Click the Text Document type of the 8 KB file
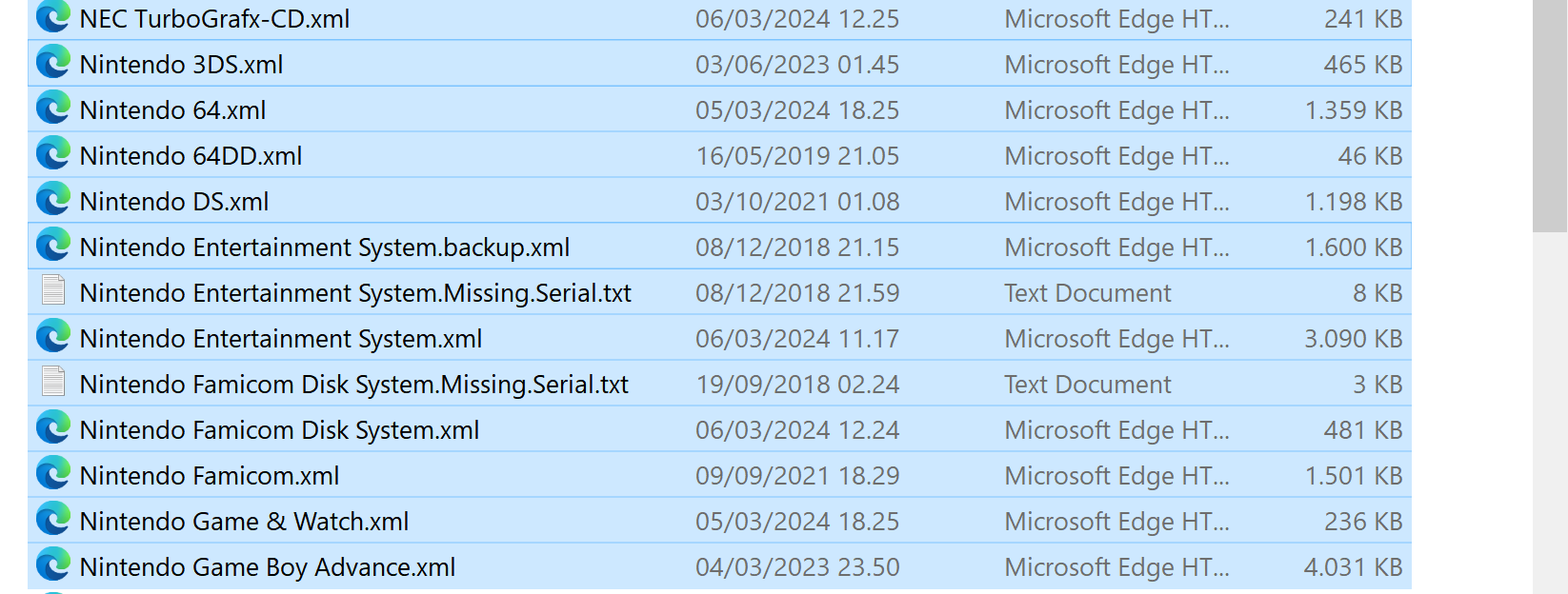Viewport: 1568px width, 594px height. 1088,293
